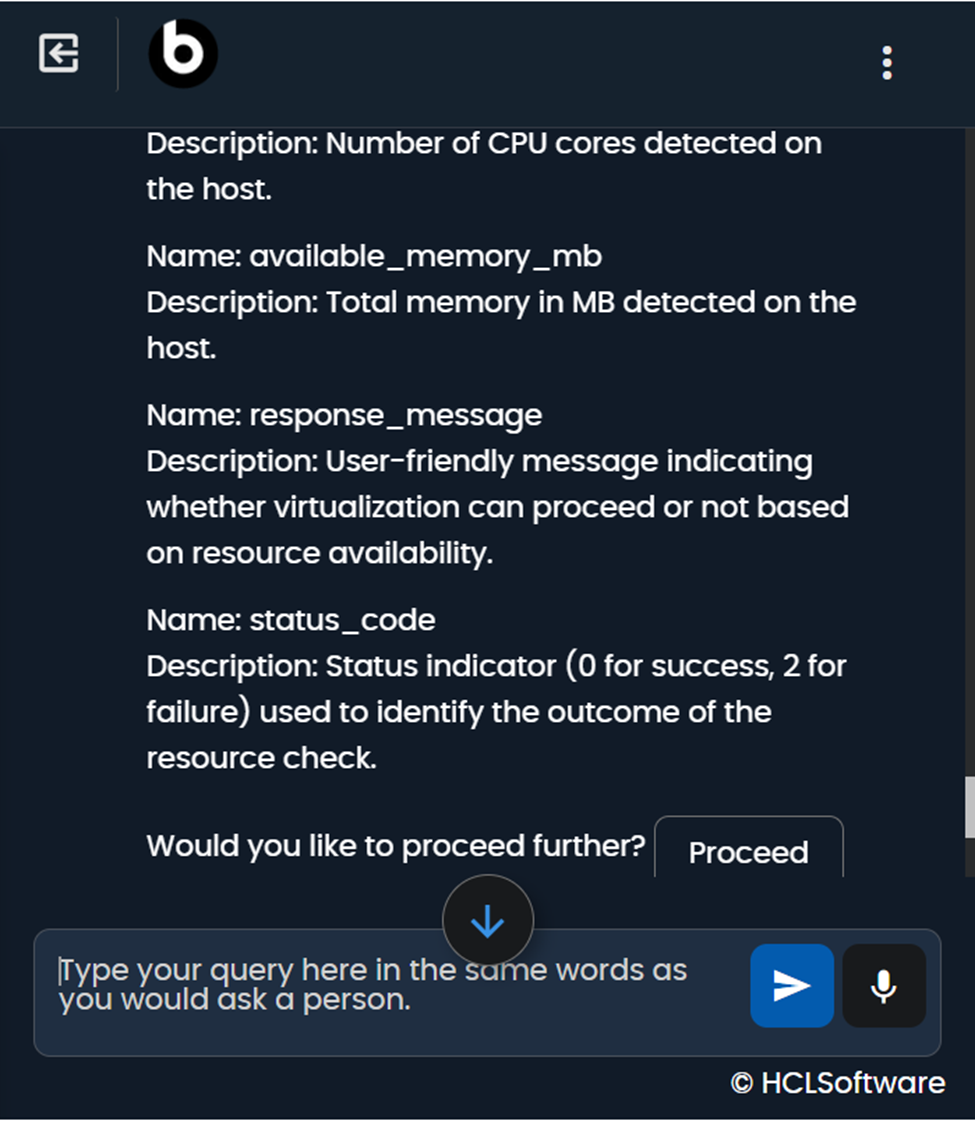Click the 'Description: Status indicator' line

point(496,666)
